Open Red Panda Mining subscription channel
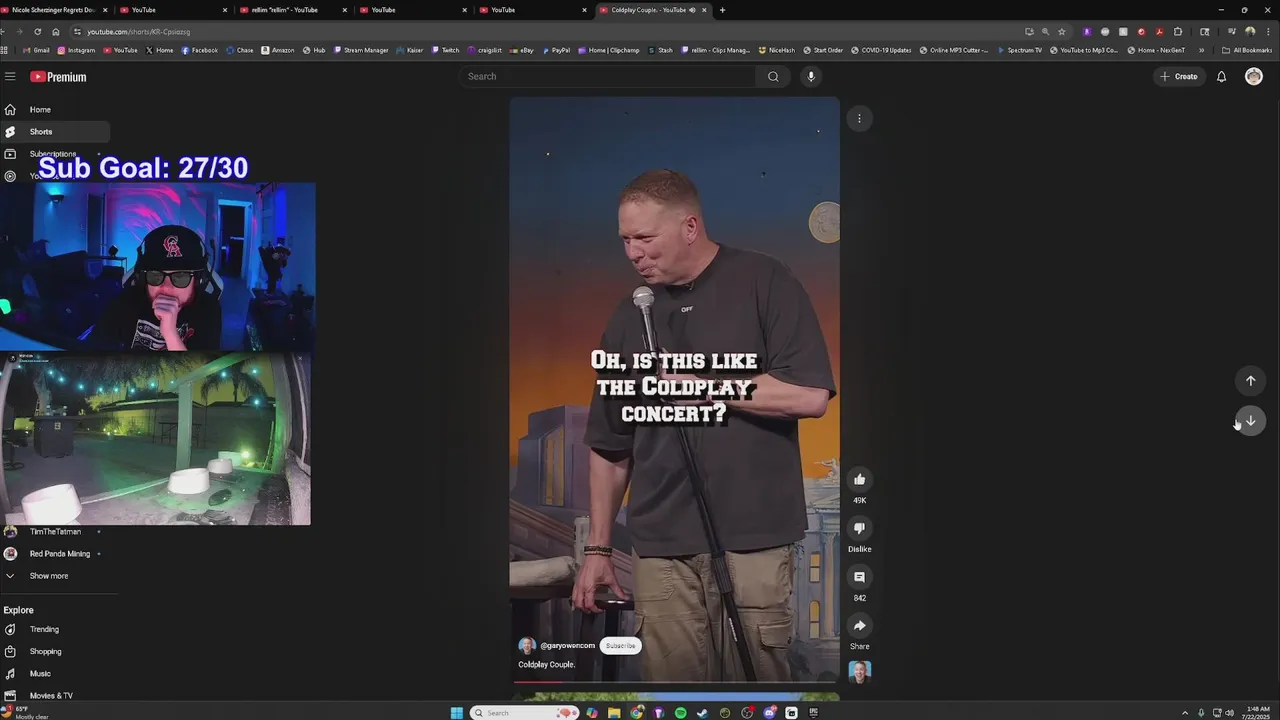This screenshot has width=1280, height=720. click(x=60, y=553)
